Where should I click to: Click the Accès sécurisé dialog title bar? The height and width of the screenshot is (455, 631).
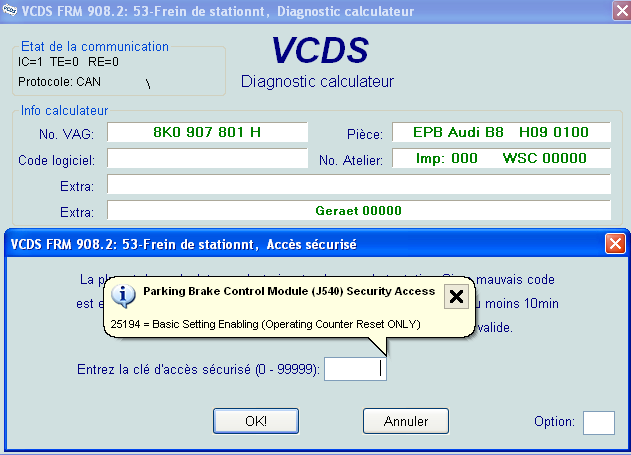(300, 243)
